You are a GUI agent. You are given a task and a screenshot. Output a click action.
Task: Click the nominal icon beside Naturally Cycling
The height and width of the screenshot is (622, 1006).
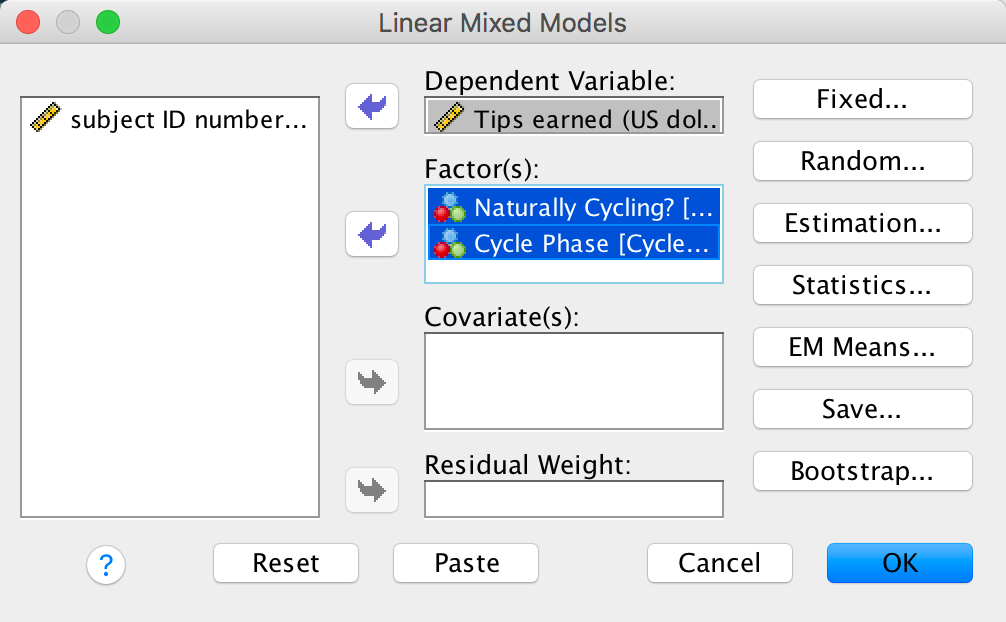pyautogui.click(x=450, y=208)
